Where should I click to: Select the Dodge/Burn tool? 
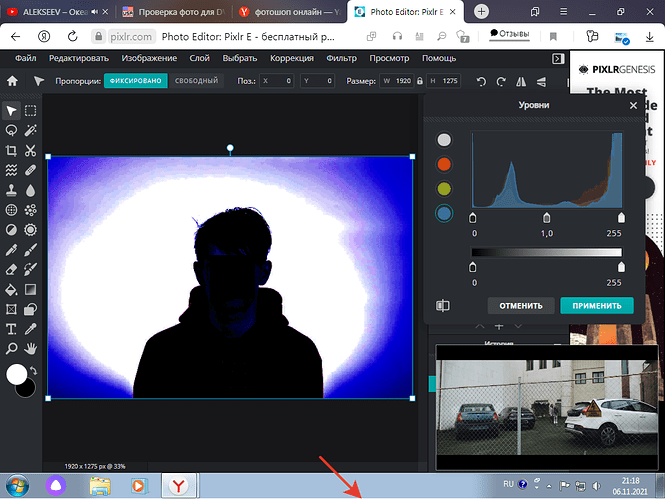(11, 230)
